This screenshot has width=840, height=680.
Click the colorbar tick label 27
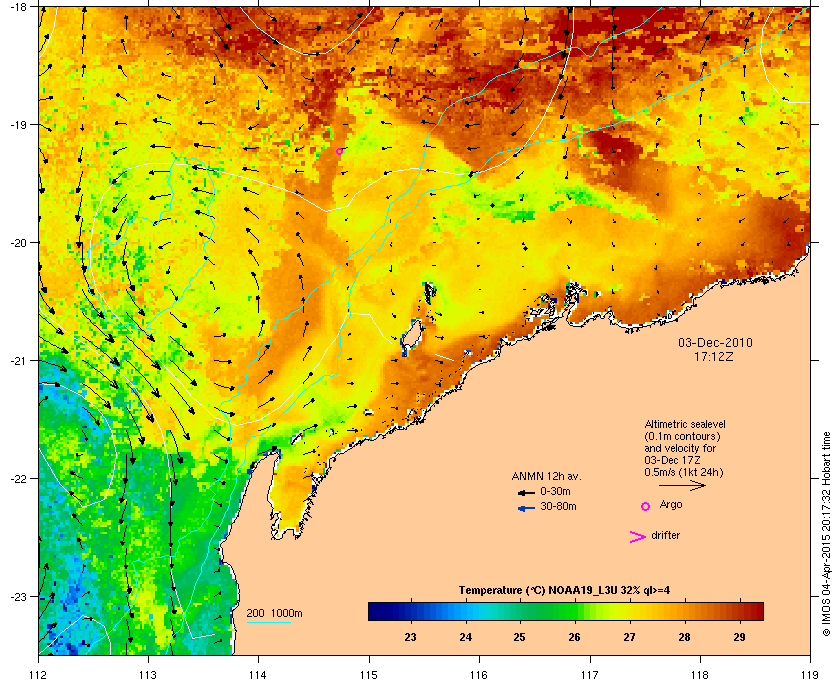pos(629,637)
